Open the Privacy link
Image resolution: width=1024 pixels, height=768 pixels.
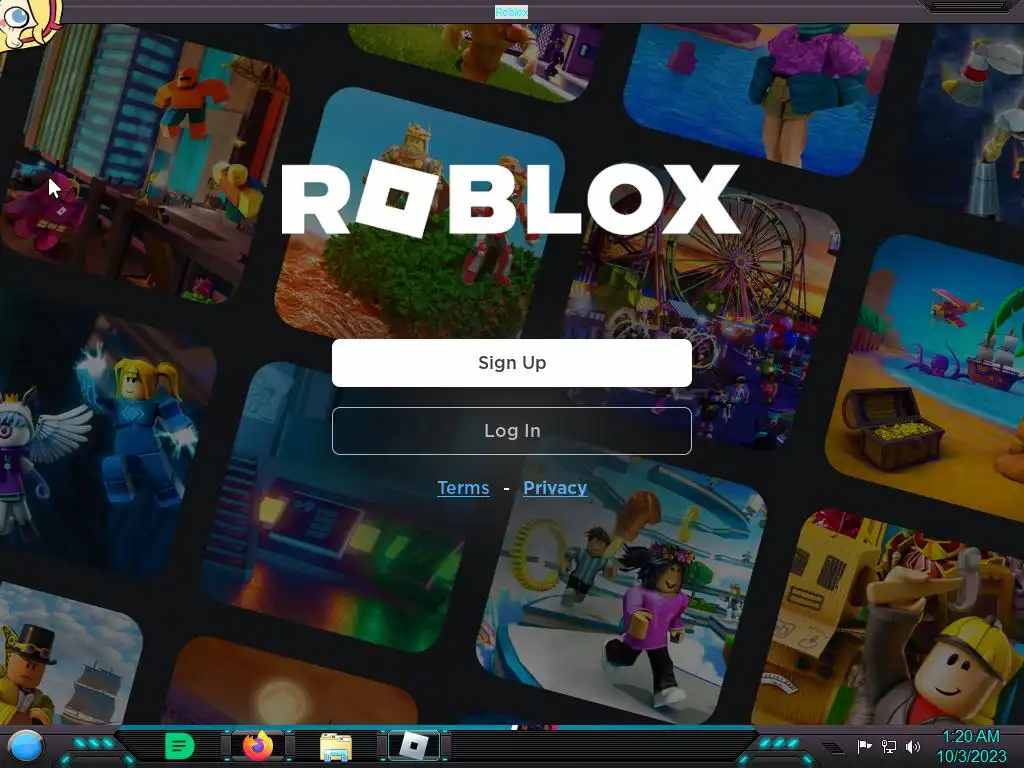click(x=555, y=488)
